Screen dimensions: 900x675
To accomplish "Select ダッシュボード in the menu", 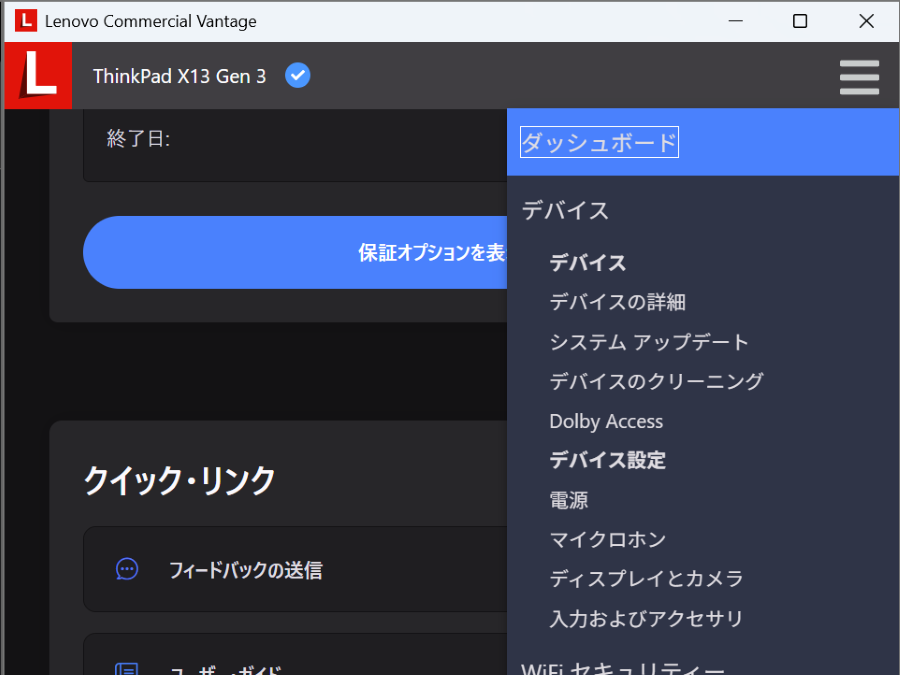I will click(x=599, y=142).
